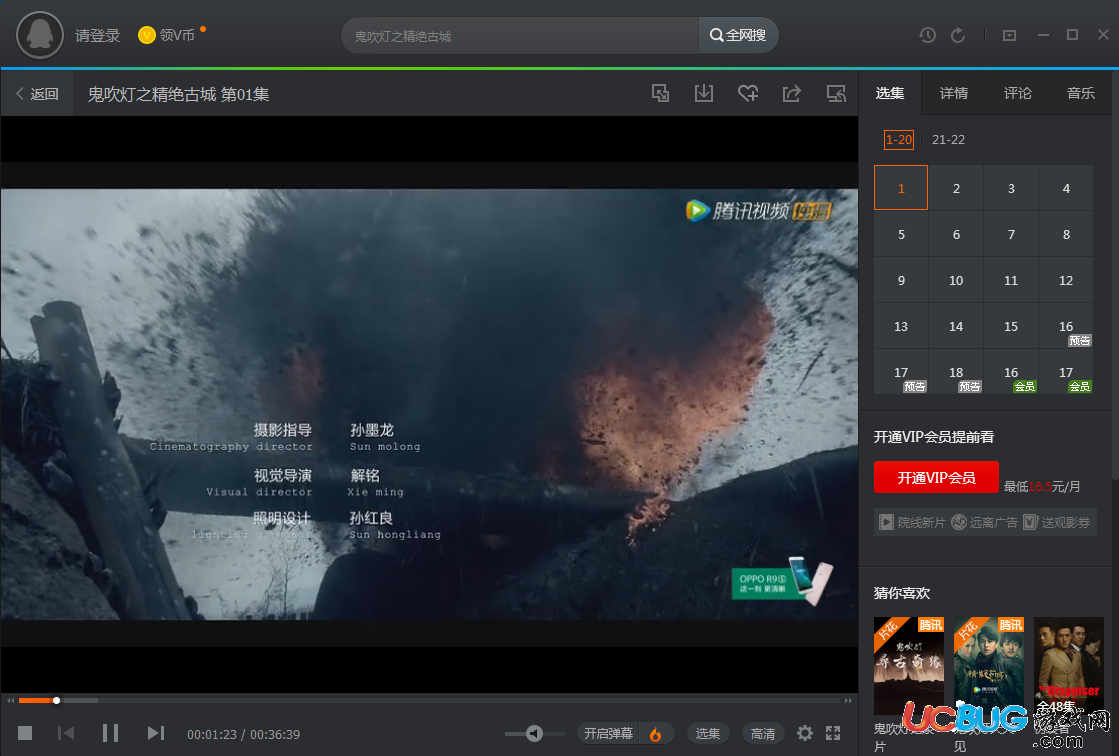Go to previous episode
The height and width of the screenshot is (756, 1119).
[66, 733]
